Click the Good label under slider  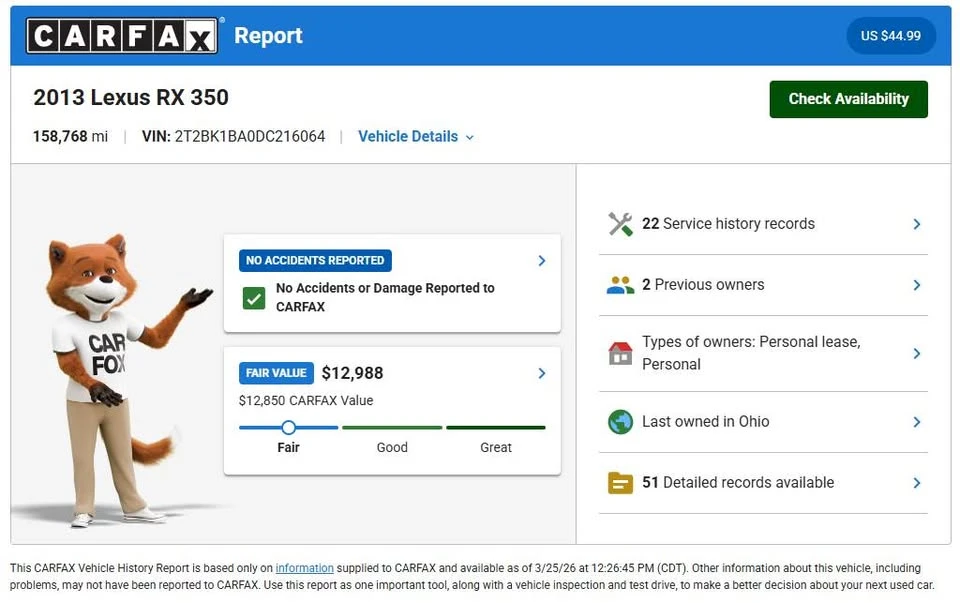(x=392, y=448)
